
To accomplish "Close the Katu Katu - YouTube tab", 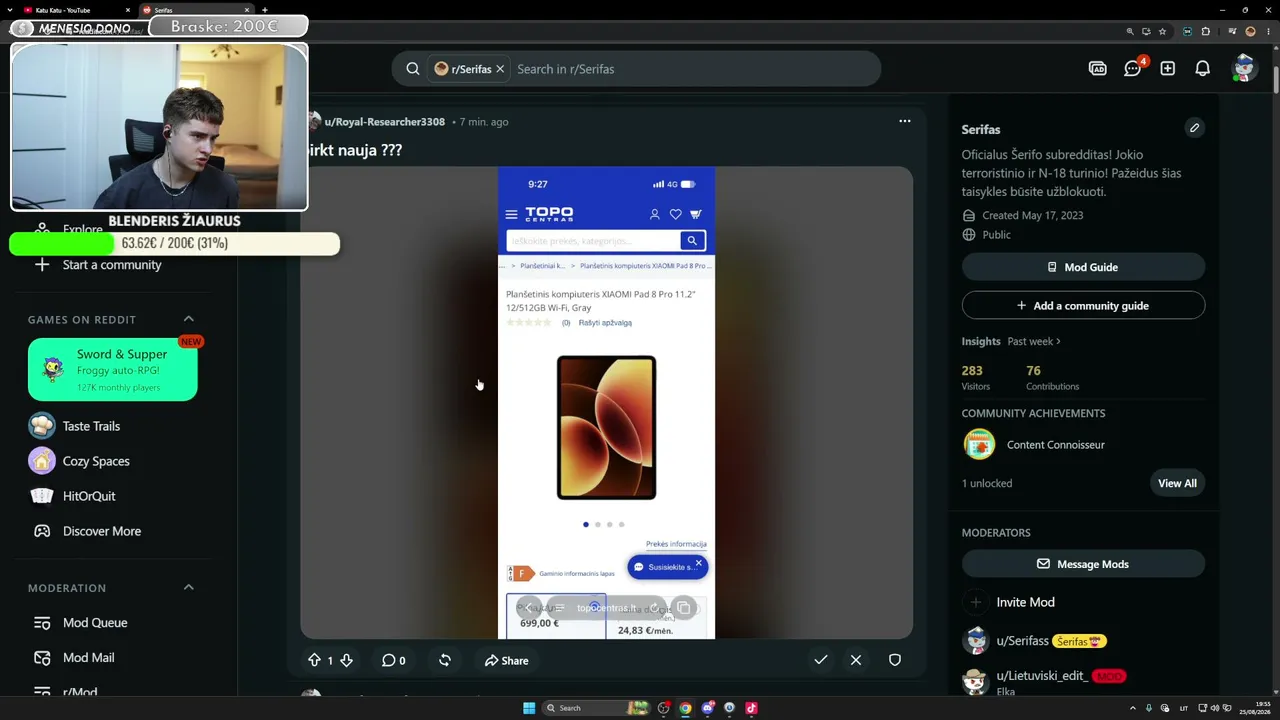I will tap(127, 10).
